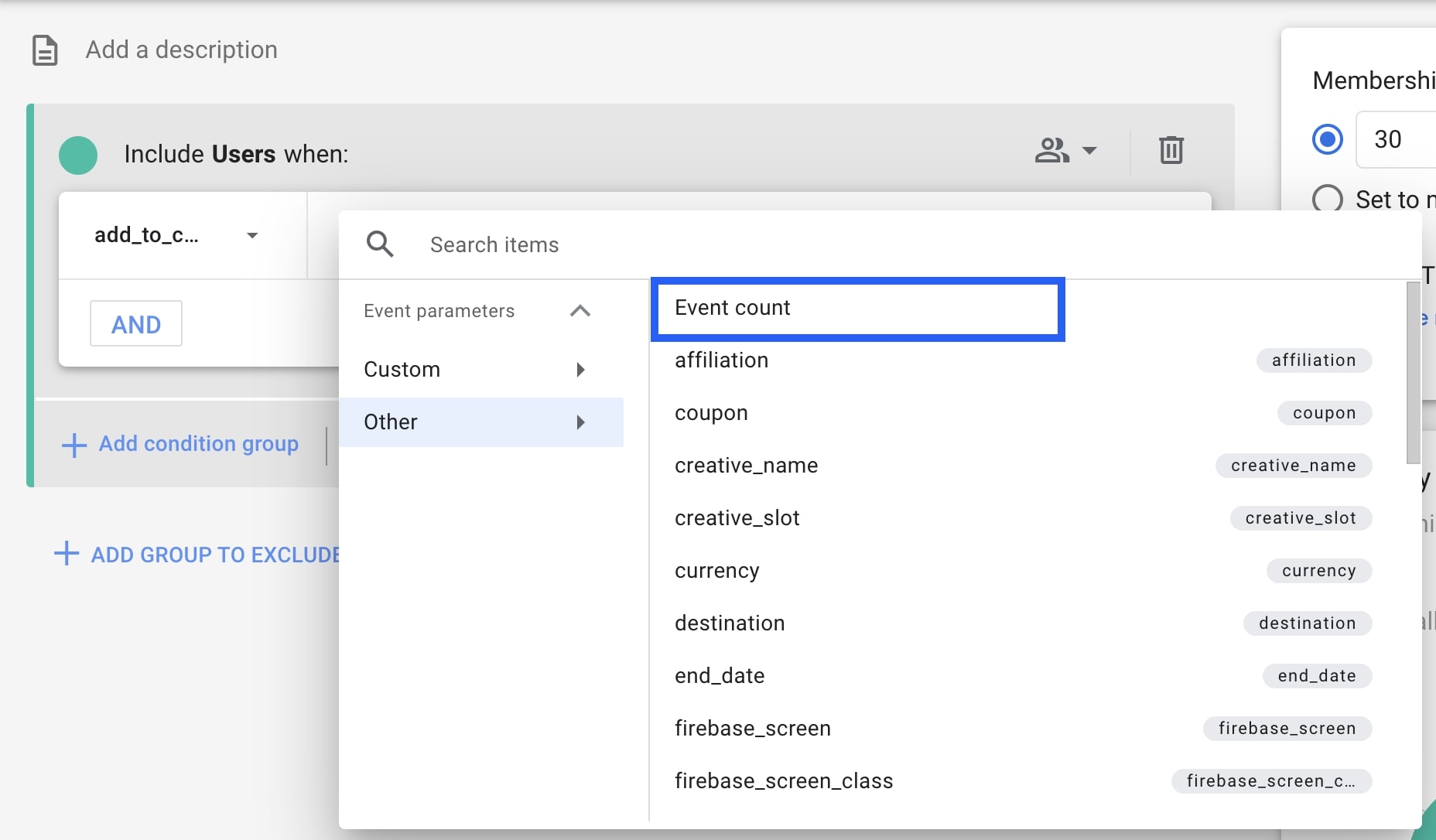Click the search magnifier icon
The image size is (1436, 840).
(x=380, y=244)
